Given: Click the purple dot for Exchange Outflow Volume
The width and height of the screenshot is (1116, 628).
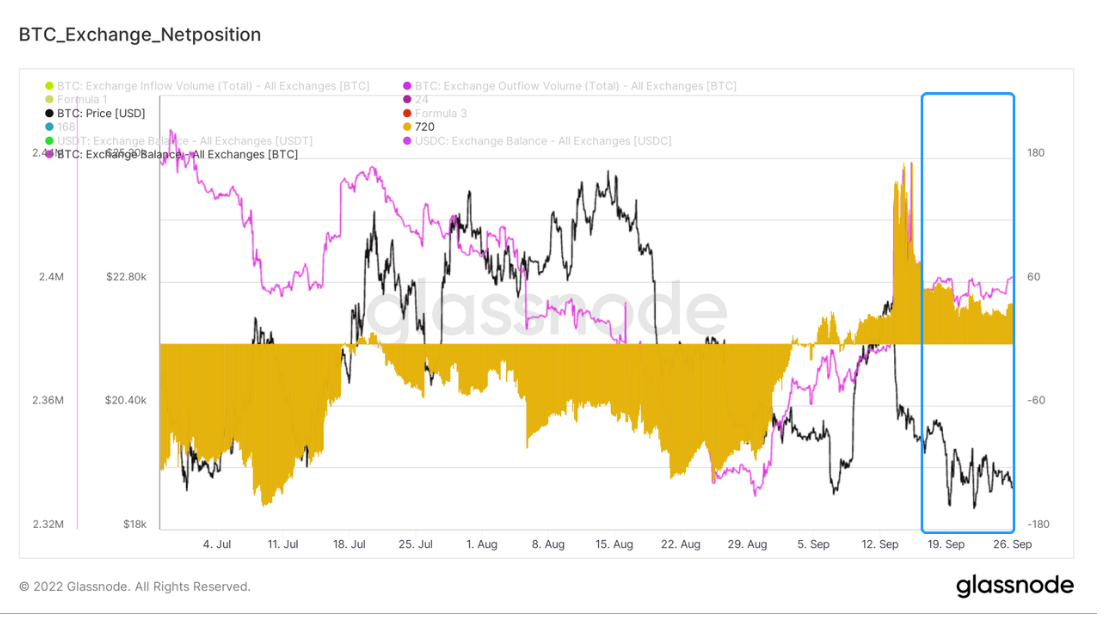Looking at the screenshot, I should 408,86.
